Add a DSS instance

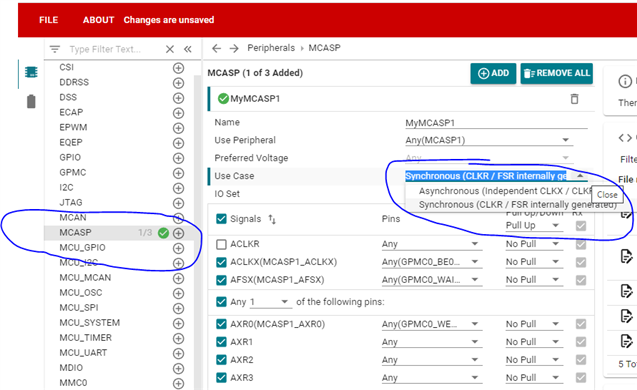[x=178, y=98]
